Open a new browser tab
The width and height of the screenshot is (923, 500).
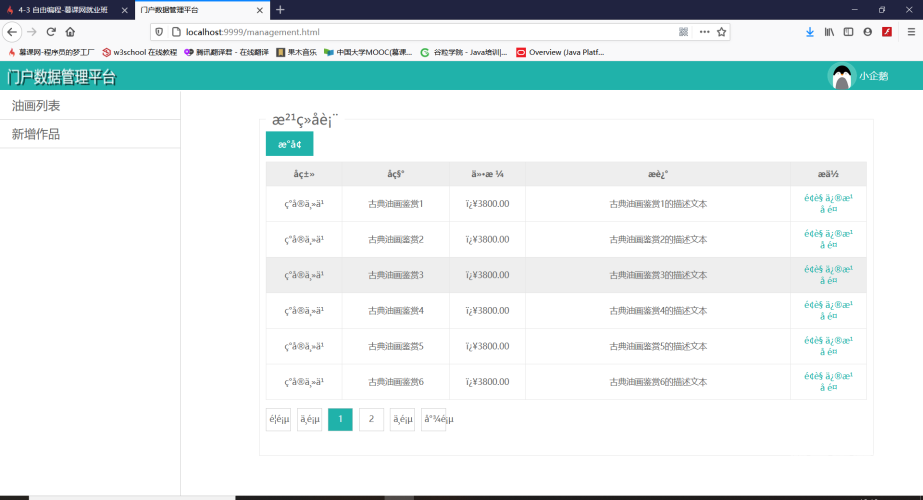click(280, 10)
